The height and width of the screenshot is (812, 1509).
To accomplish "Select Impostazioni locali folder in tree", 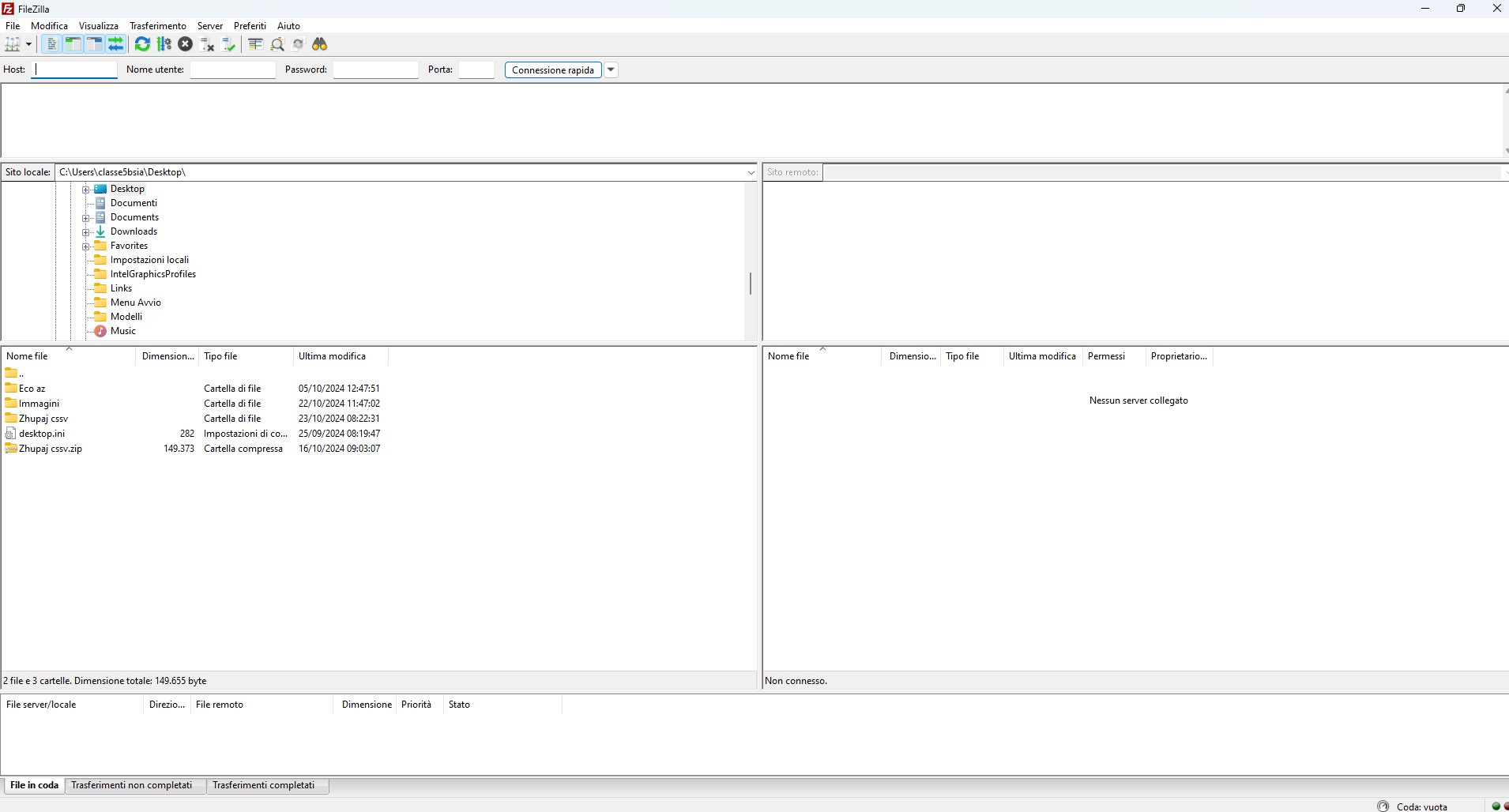I will pyautogui.click(x=149, y=260).
